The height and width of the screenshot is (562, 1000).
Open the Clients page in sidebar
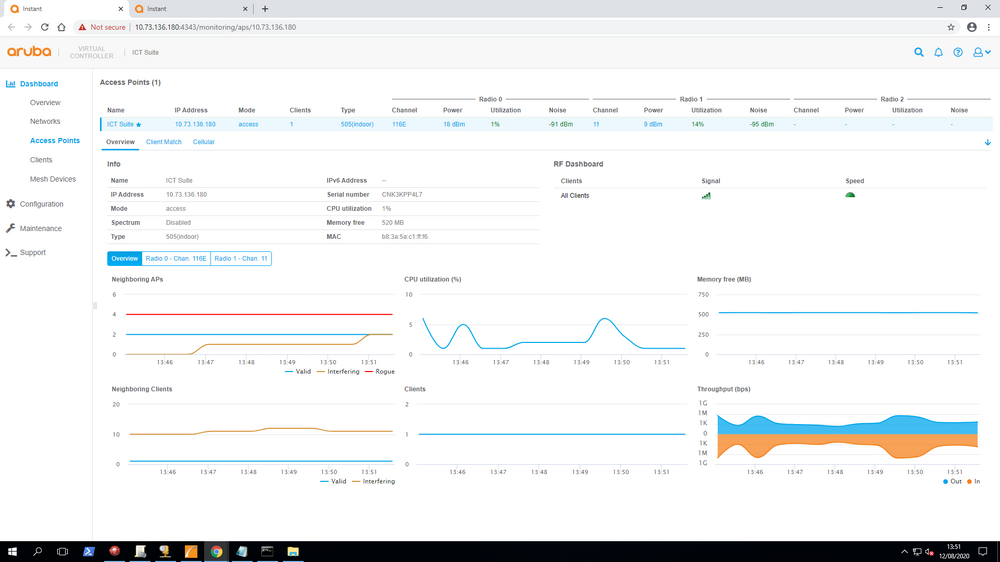[41, 160]
